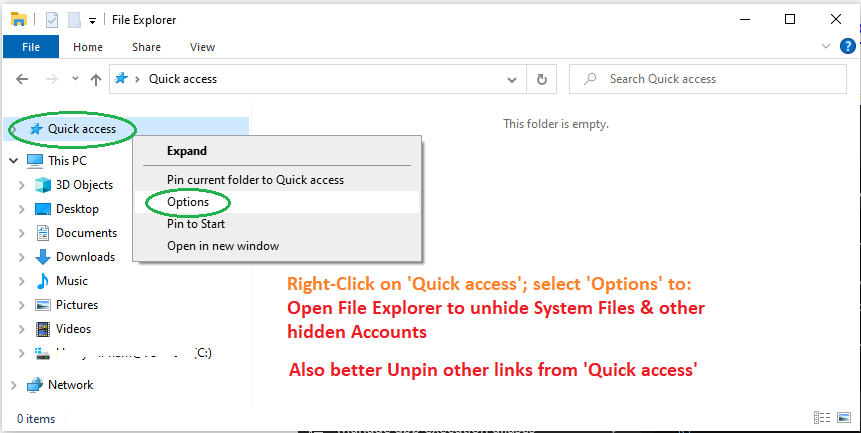Viewport: 861px width, 433px height.
Task: Expand the Downloads folder tree node
Action: point(21,257)
